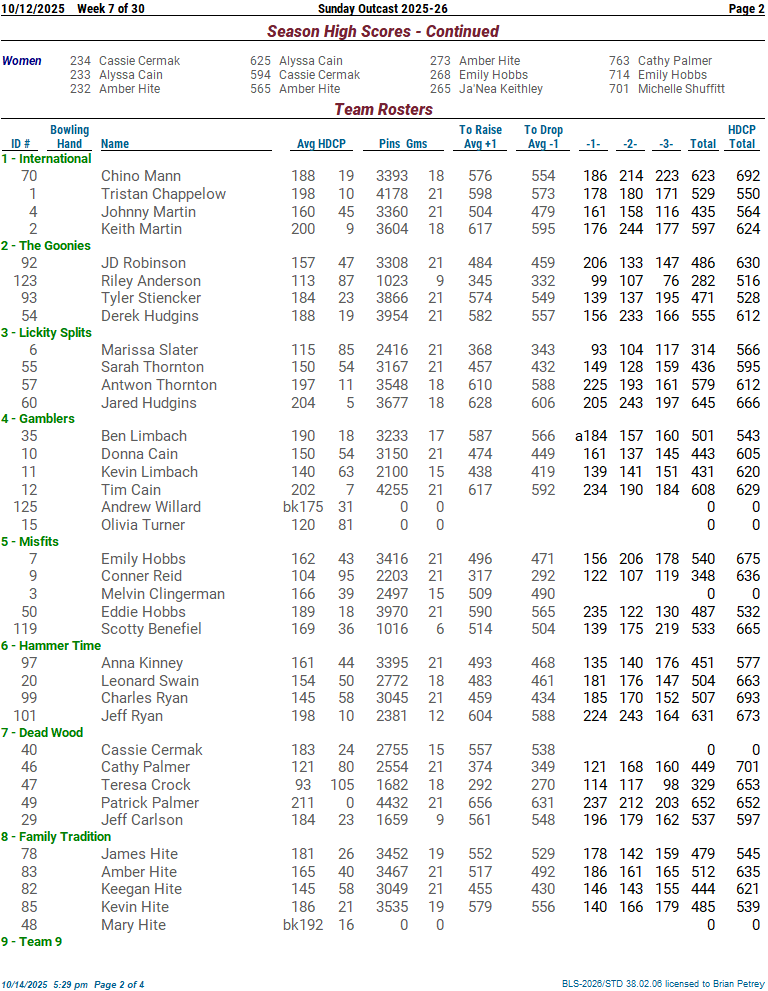Screen dimensions: 768x991
Task: Click the Pins Gms column header
Action: click(403, 143)
